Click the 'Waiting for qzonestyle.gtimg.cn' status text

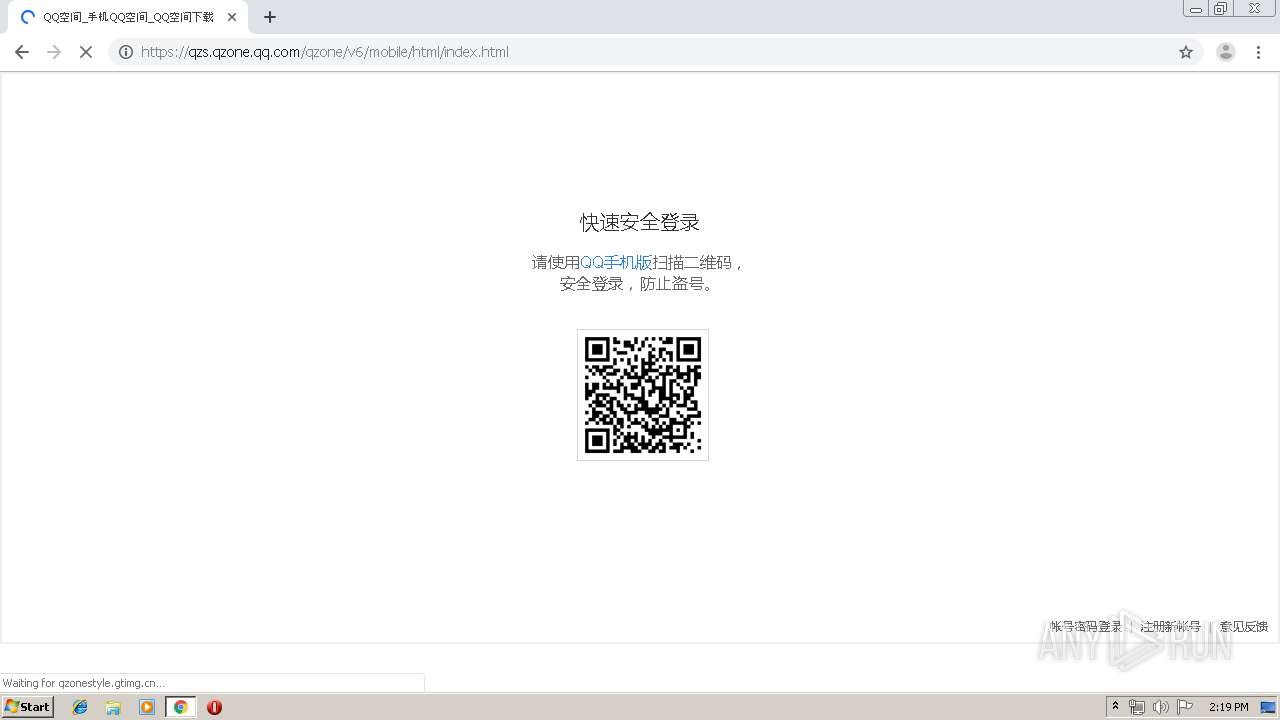(x=84, y=683)
